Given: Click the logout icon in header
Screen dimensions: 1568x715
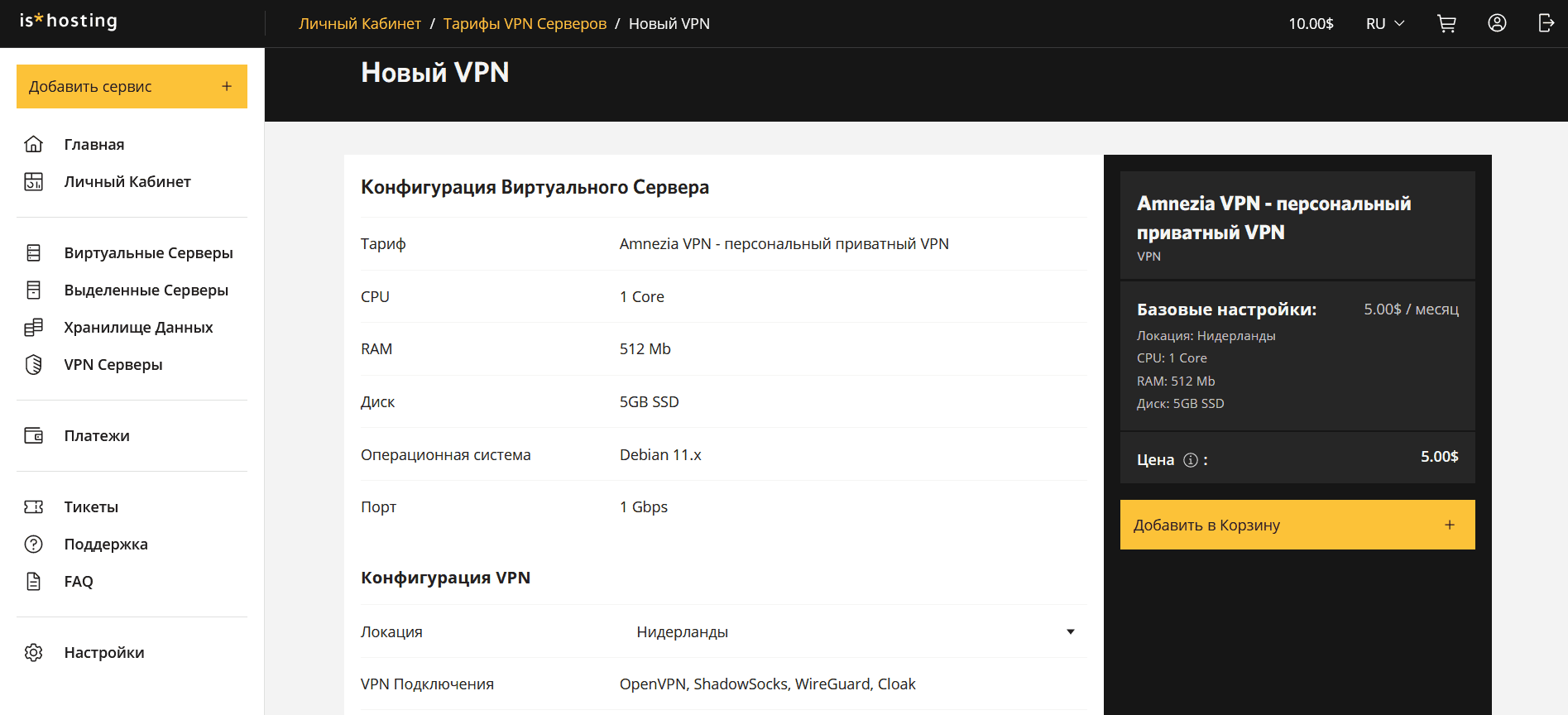Looking at the screenshot, I should (1545, 24).
